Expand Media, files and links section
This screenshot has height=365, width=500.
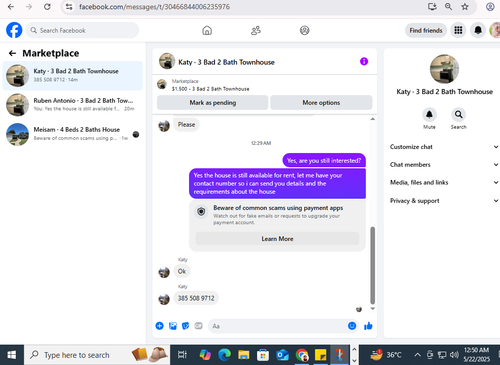pos(444,182)
